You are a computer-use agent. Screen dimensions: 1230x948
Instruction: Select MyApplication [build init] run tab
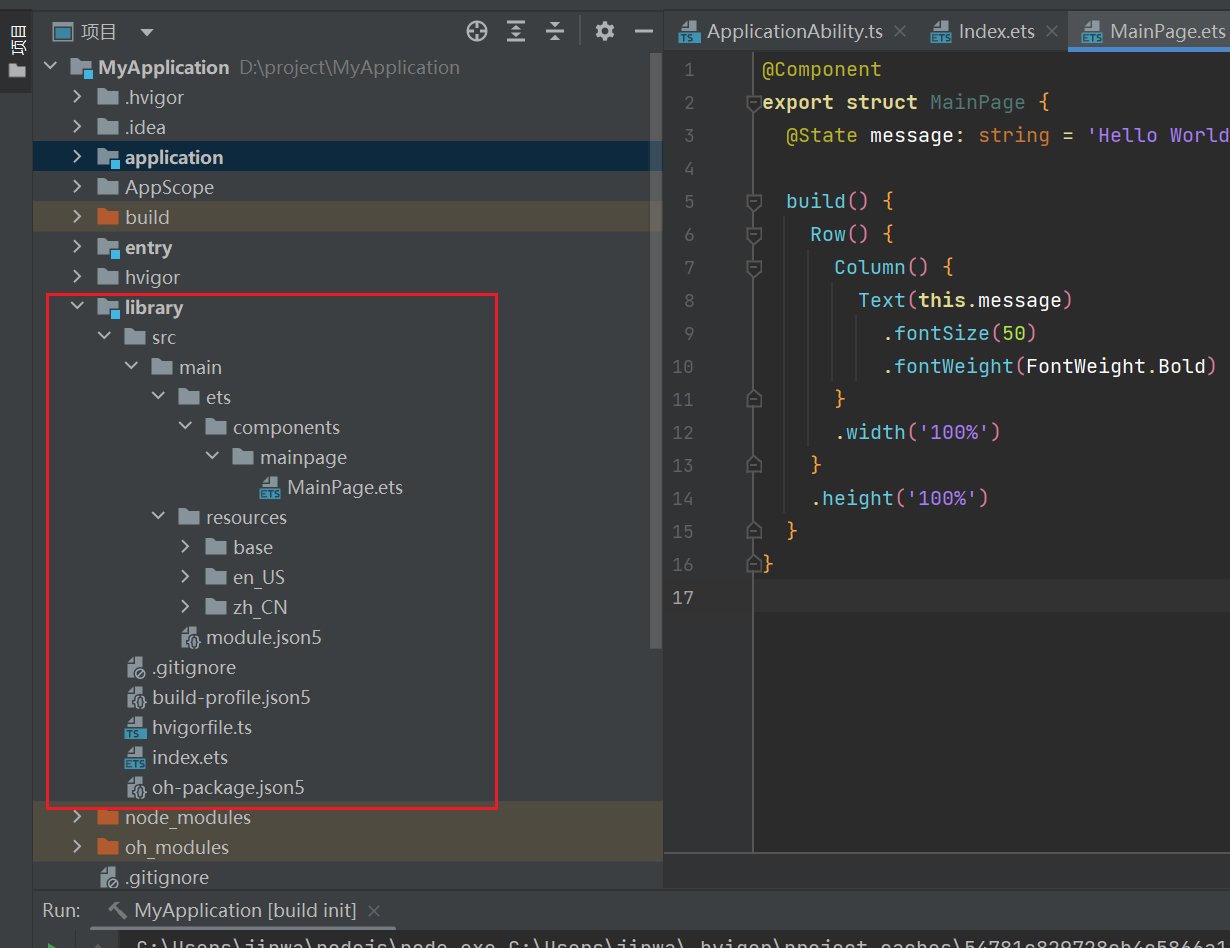click(x=245, y=910)
